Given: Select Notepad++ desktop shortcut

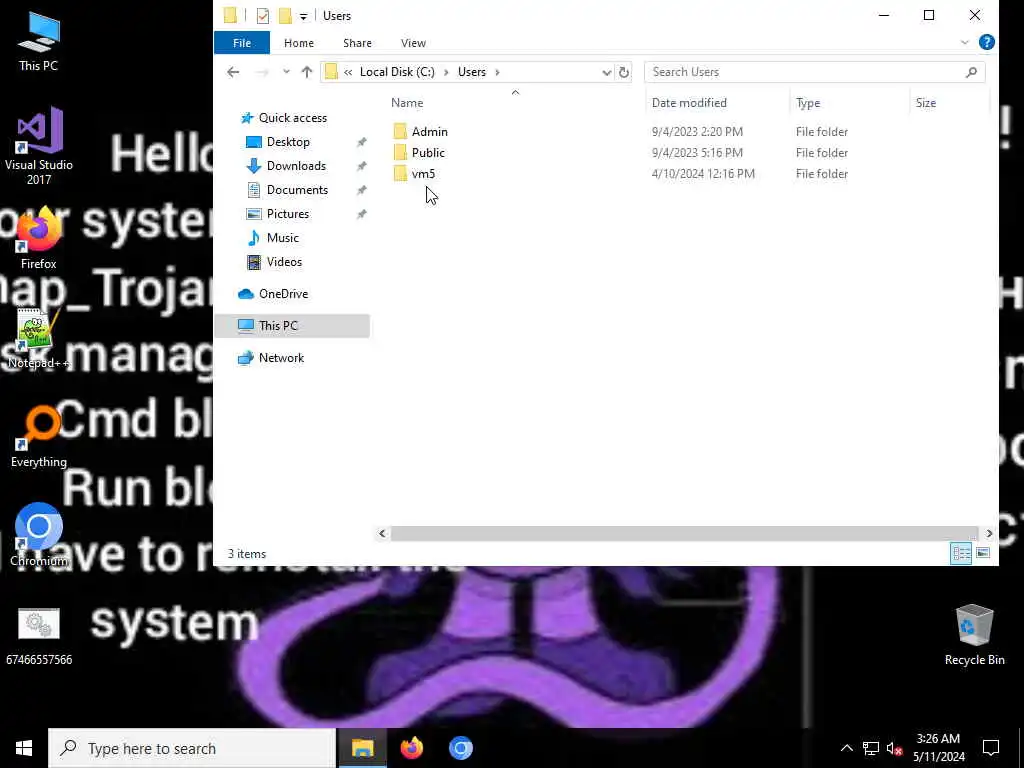Looking at the screenshot, I should coord(39,338).
